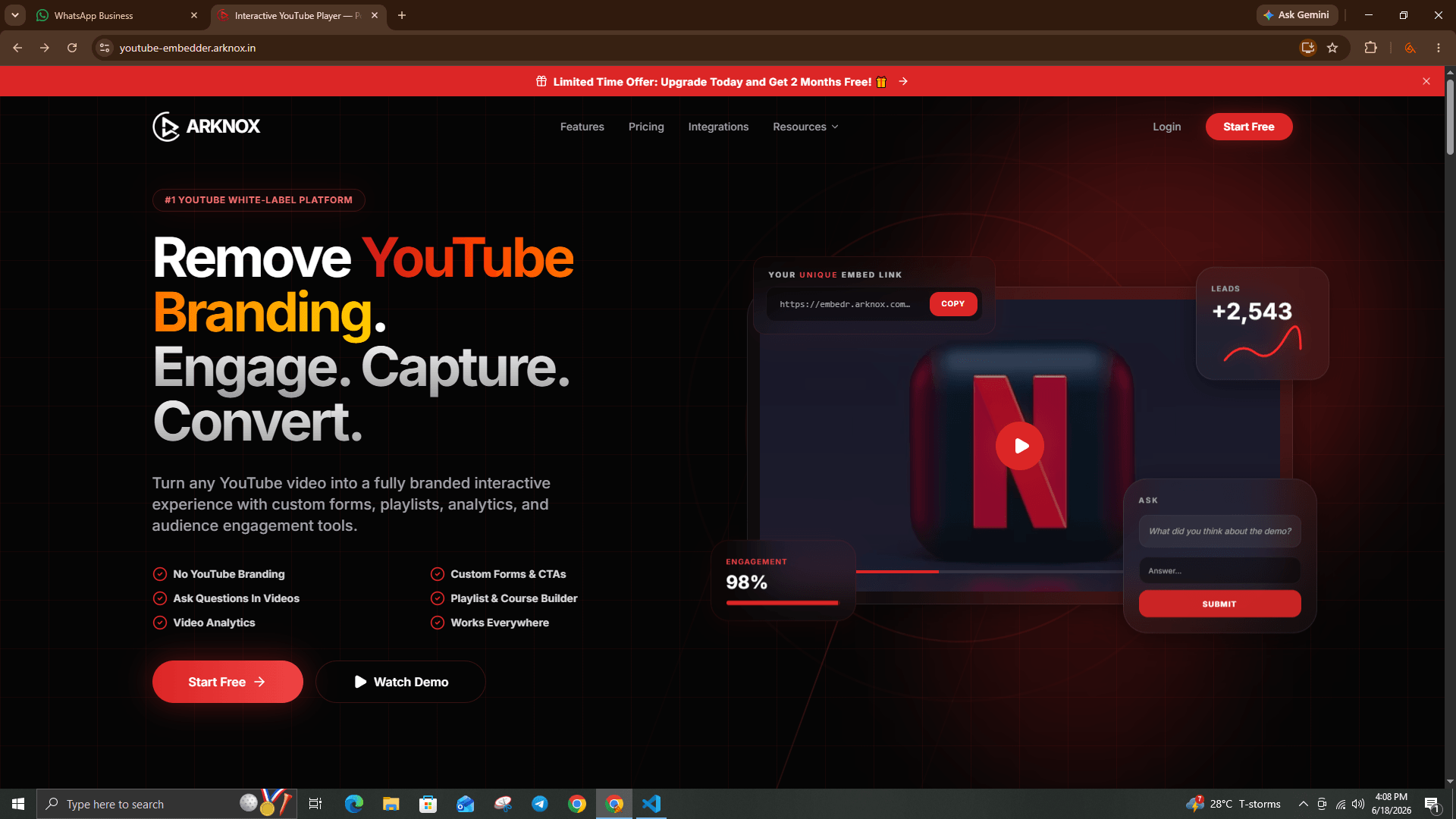Open the Pricing nav item
This screenshot has height=819, width=1456.
646,127
